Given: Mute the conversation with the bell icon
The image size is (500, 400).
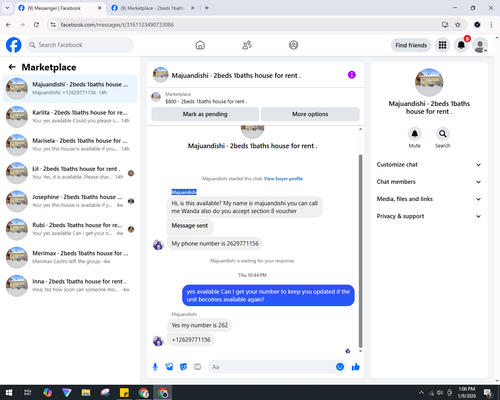Looking at the screenshot, I should [414, 134].
